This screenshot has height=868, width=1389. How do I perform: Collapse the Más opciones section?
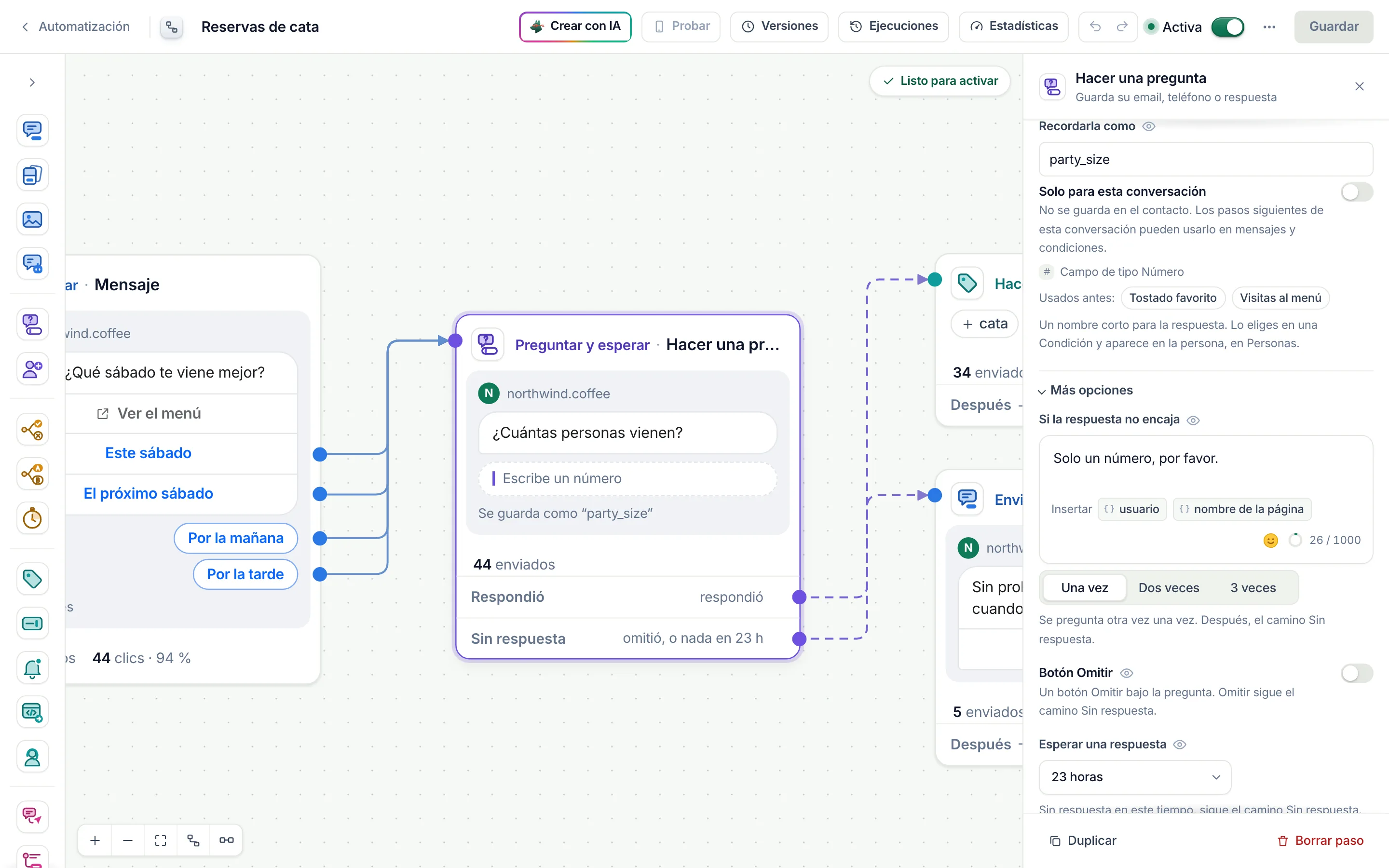point(1085,391)
